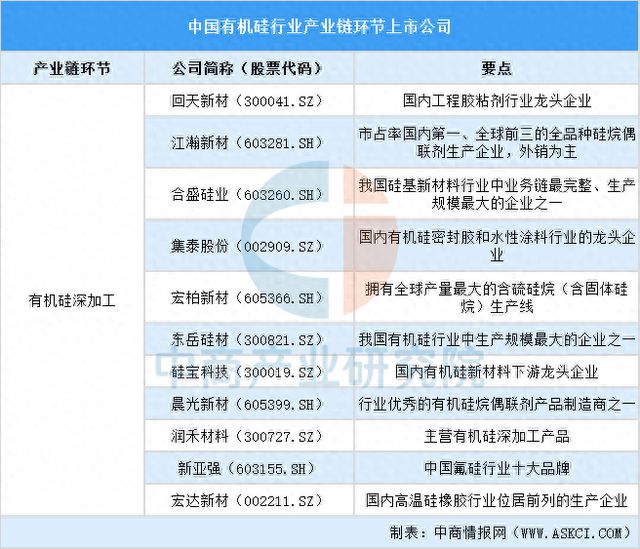Click the description starting 我国硅基新材料行业中业务链
The width and height of the screenshot is (640, 549).
pyautogui.click(x=497, y=194)
